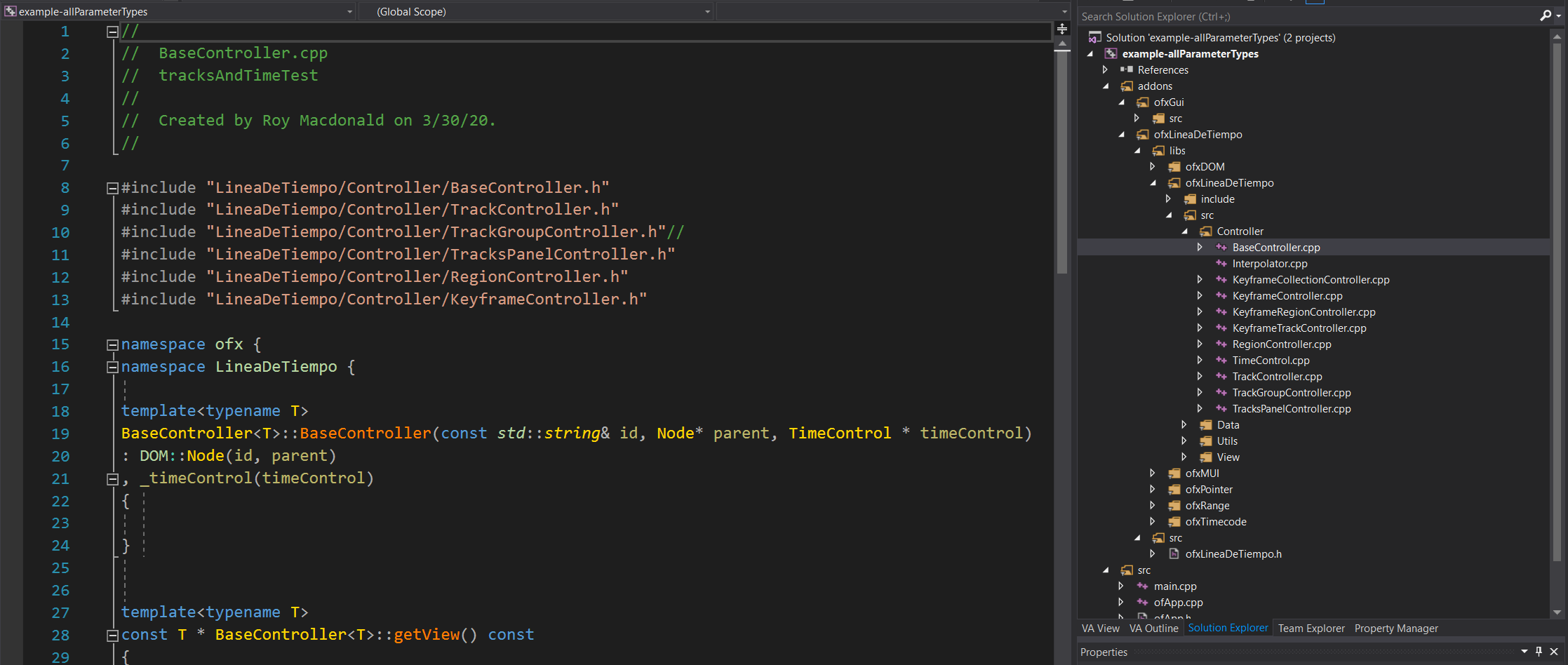
Task: Click the Properties panel pin icon
Action: pos(1539,651)
